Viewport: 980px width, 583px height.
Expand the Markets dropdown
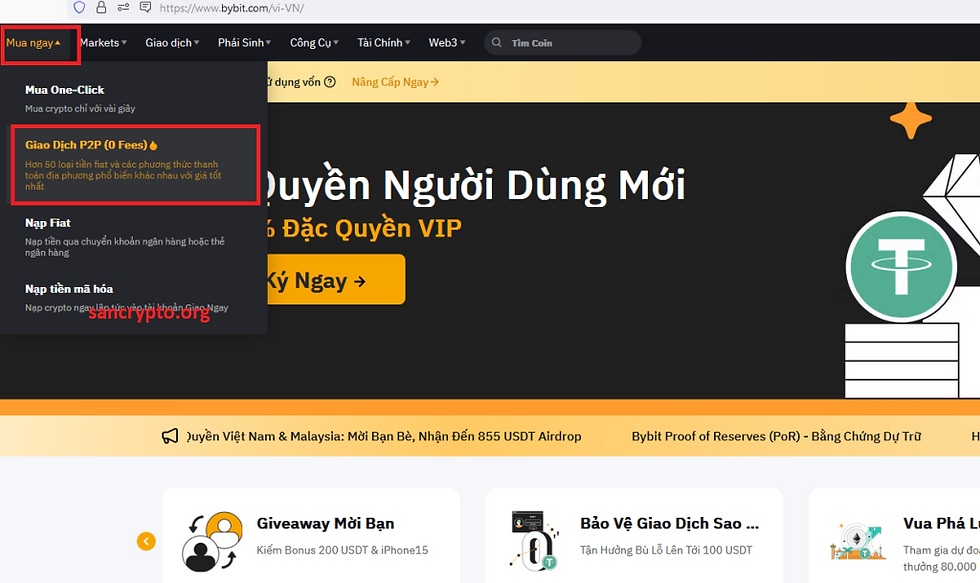[103, 42]
